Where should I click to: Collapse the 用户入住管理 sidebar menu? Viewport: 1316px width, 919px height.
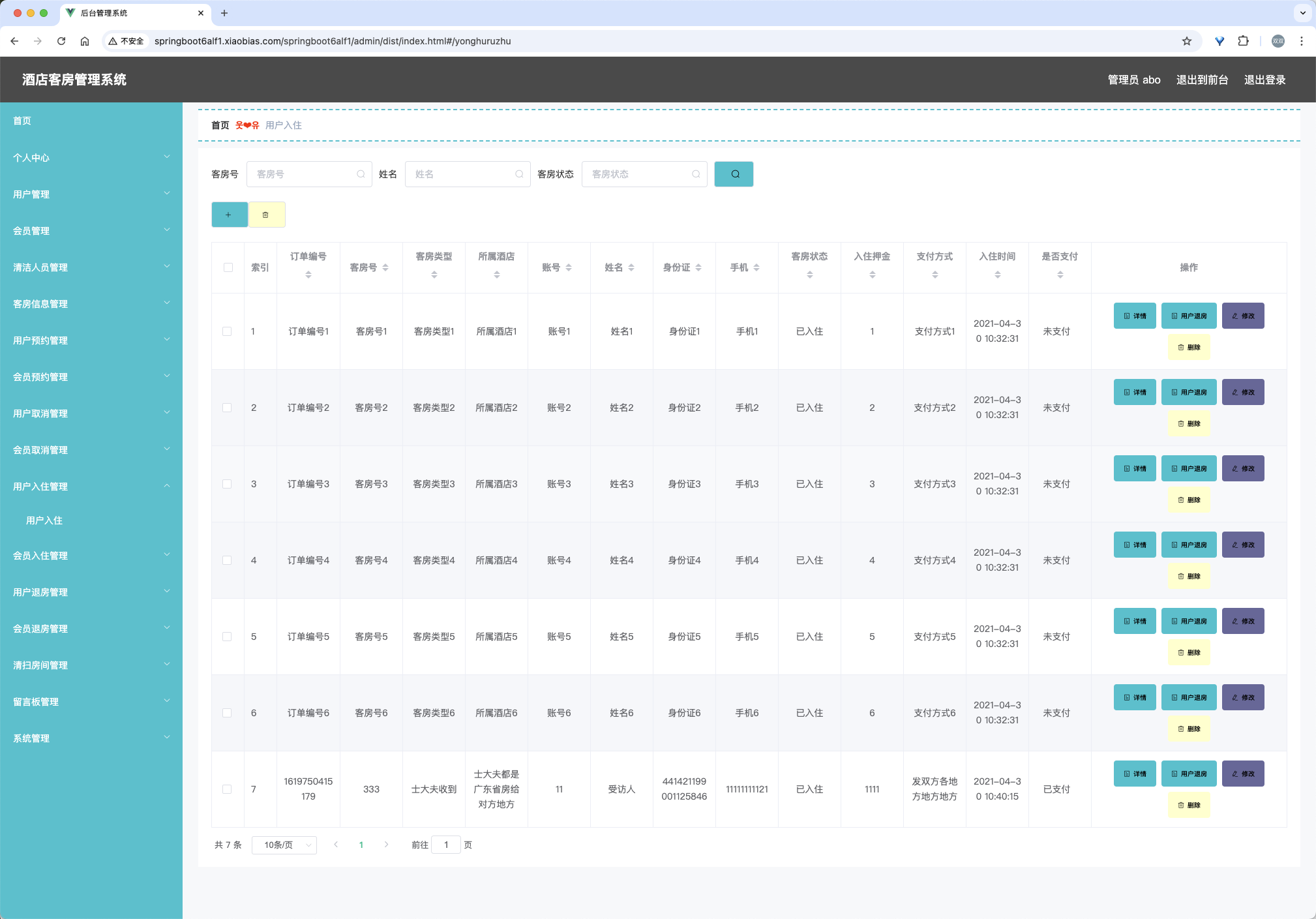(91, 487)
